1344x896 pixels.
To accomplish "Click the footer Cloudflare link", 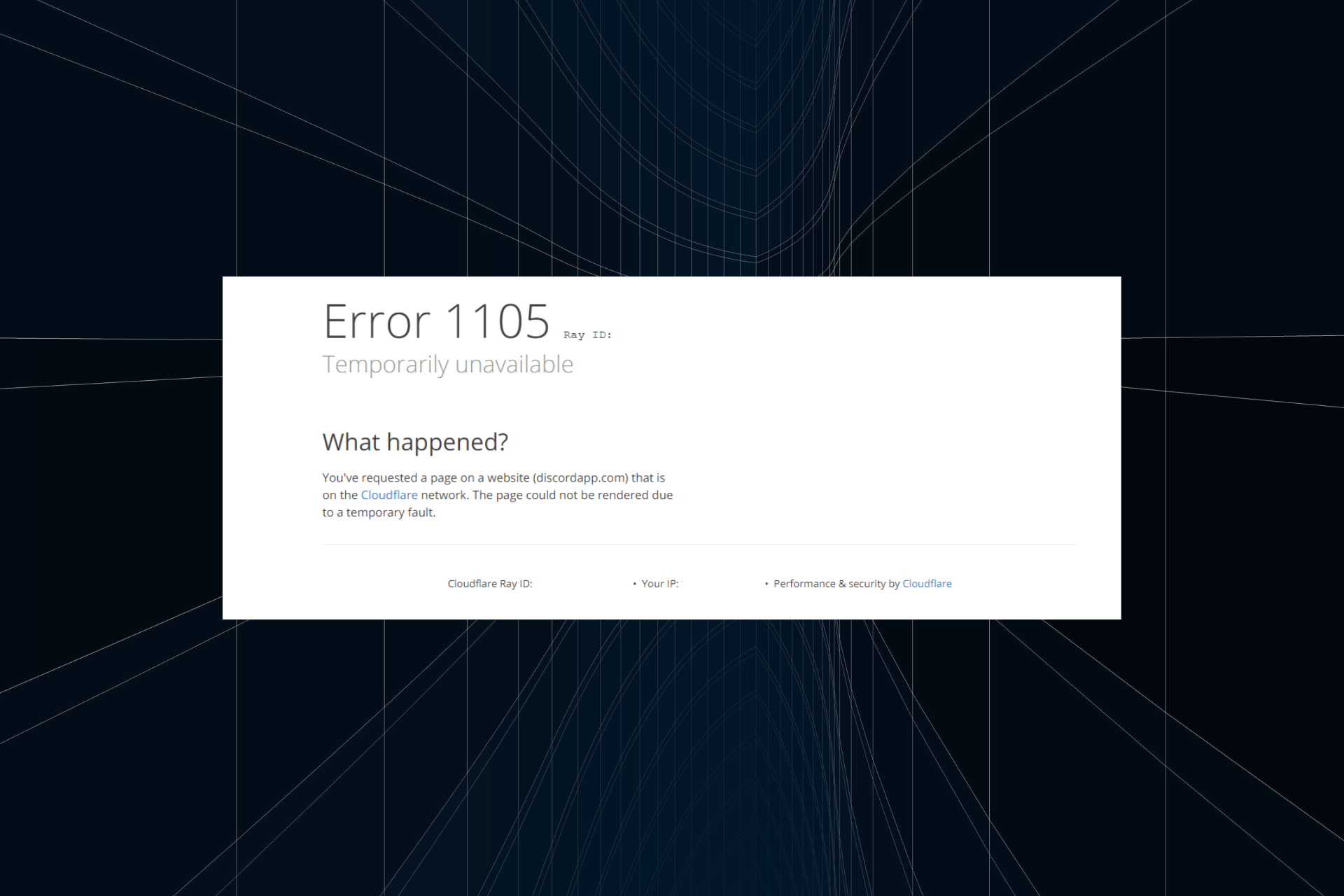I will [x=927, y=584].
